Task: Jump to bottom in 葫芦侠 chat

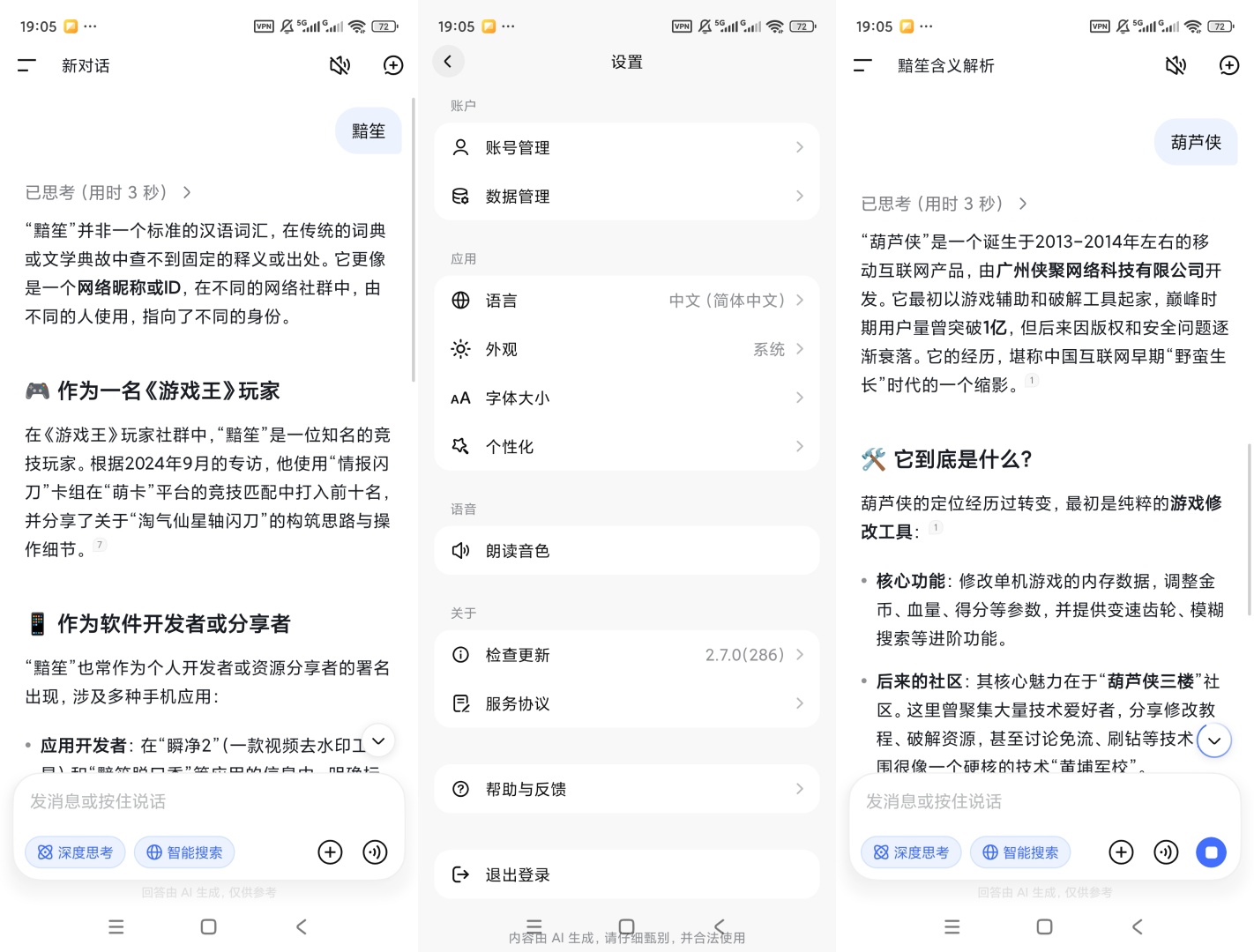Action: tap(1214, 740)
